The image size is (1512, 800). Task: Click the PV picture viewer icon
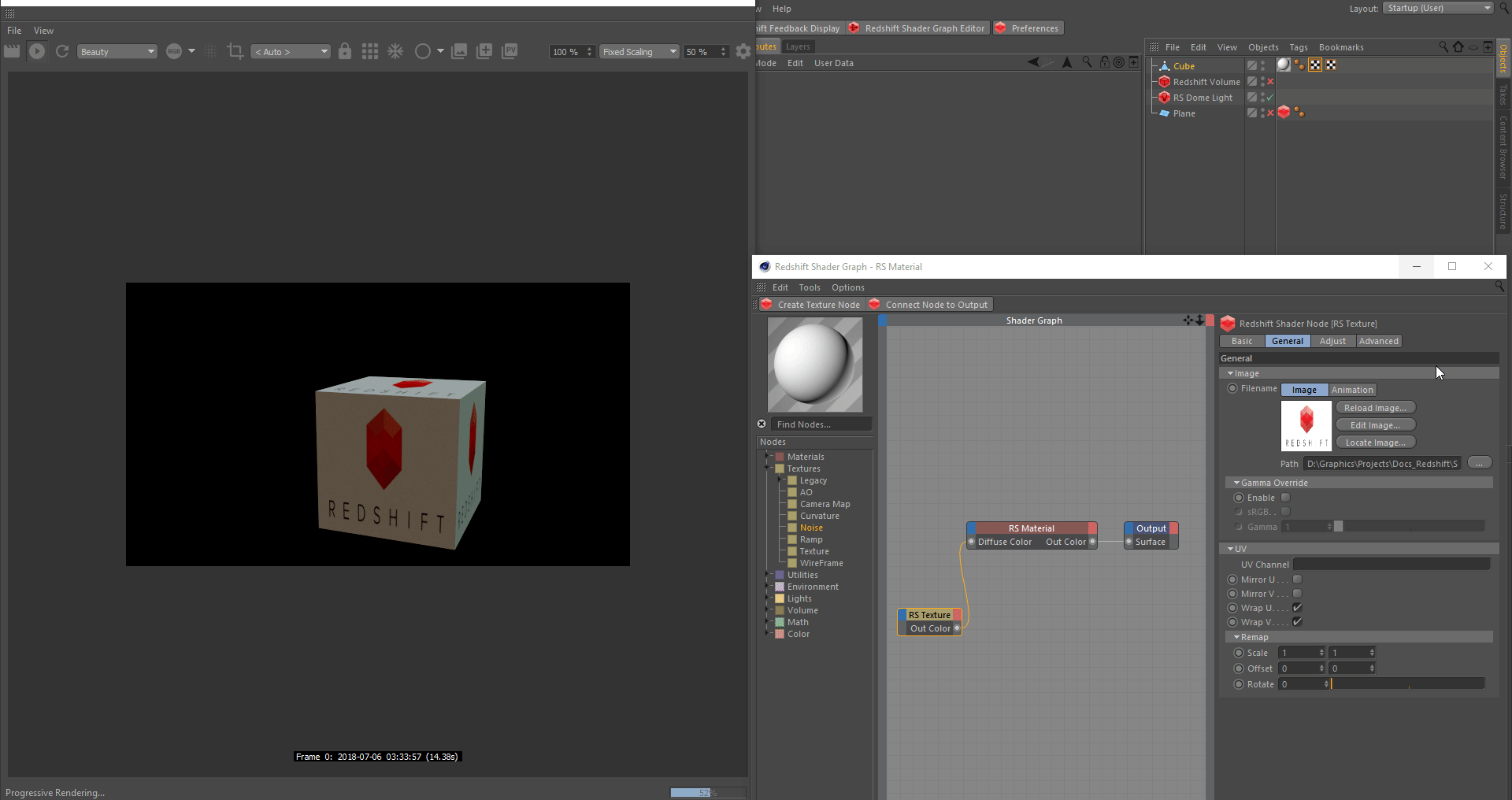tap(510, 51)
